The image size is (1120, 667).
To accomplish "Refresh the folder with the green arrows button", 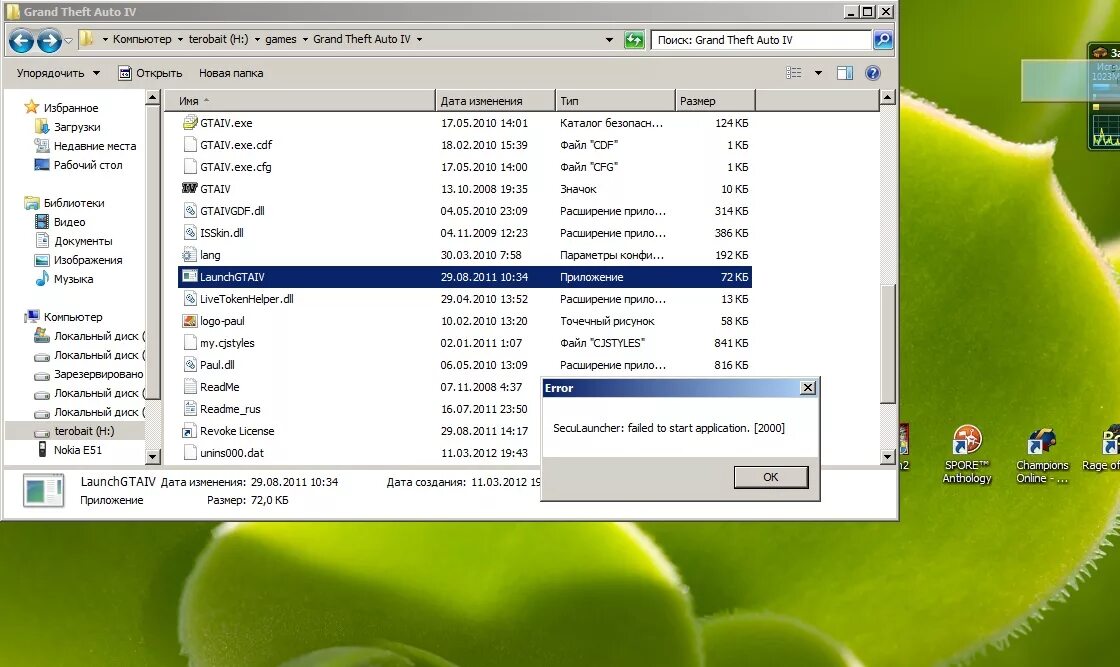I will click(634, 40).
